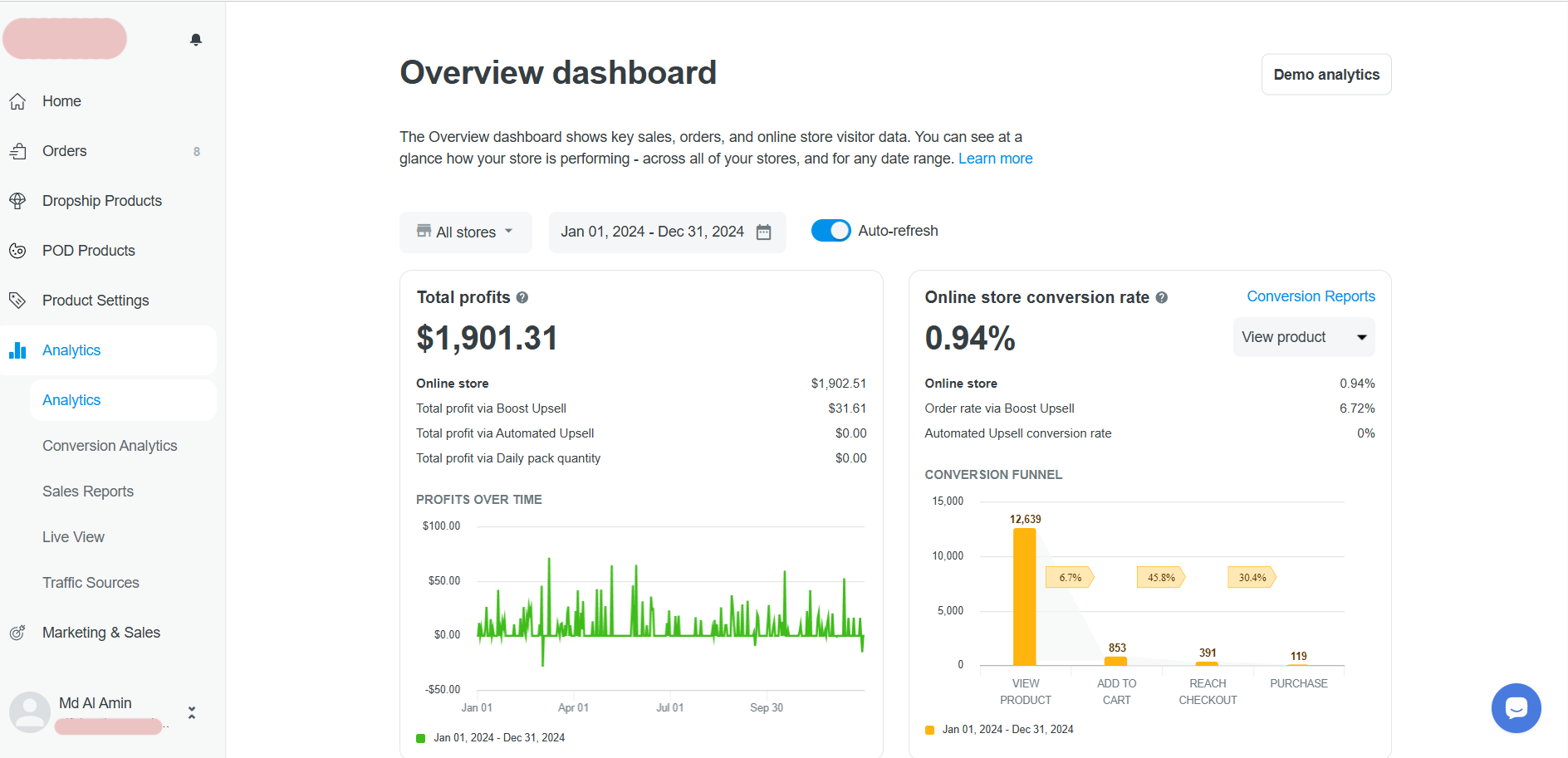Open Conversion Analytics in sidebar
1568x758 pixels.
coord(110,446)
